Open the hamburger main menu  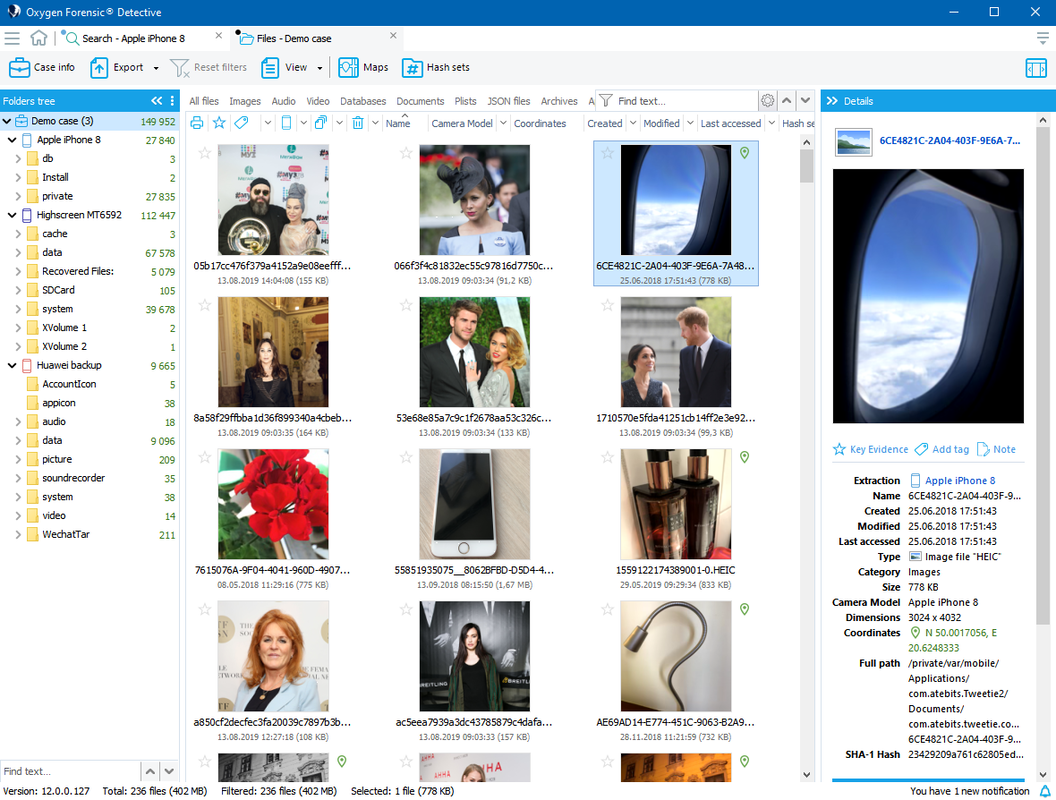[12, 38]
